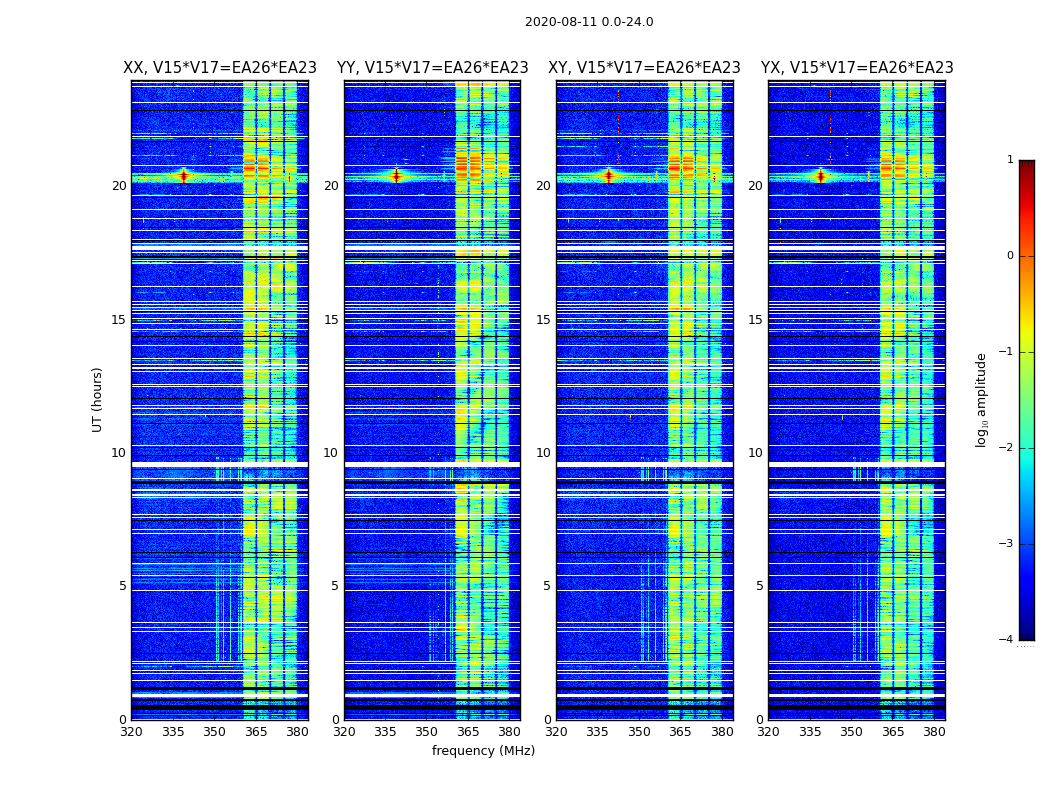Click colorbar tick label −4
Viewport: 1050px width, 800px height.
(x=1006, y=639)
